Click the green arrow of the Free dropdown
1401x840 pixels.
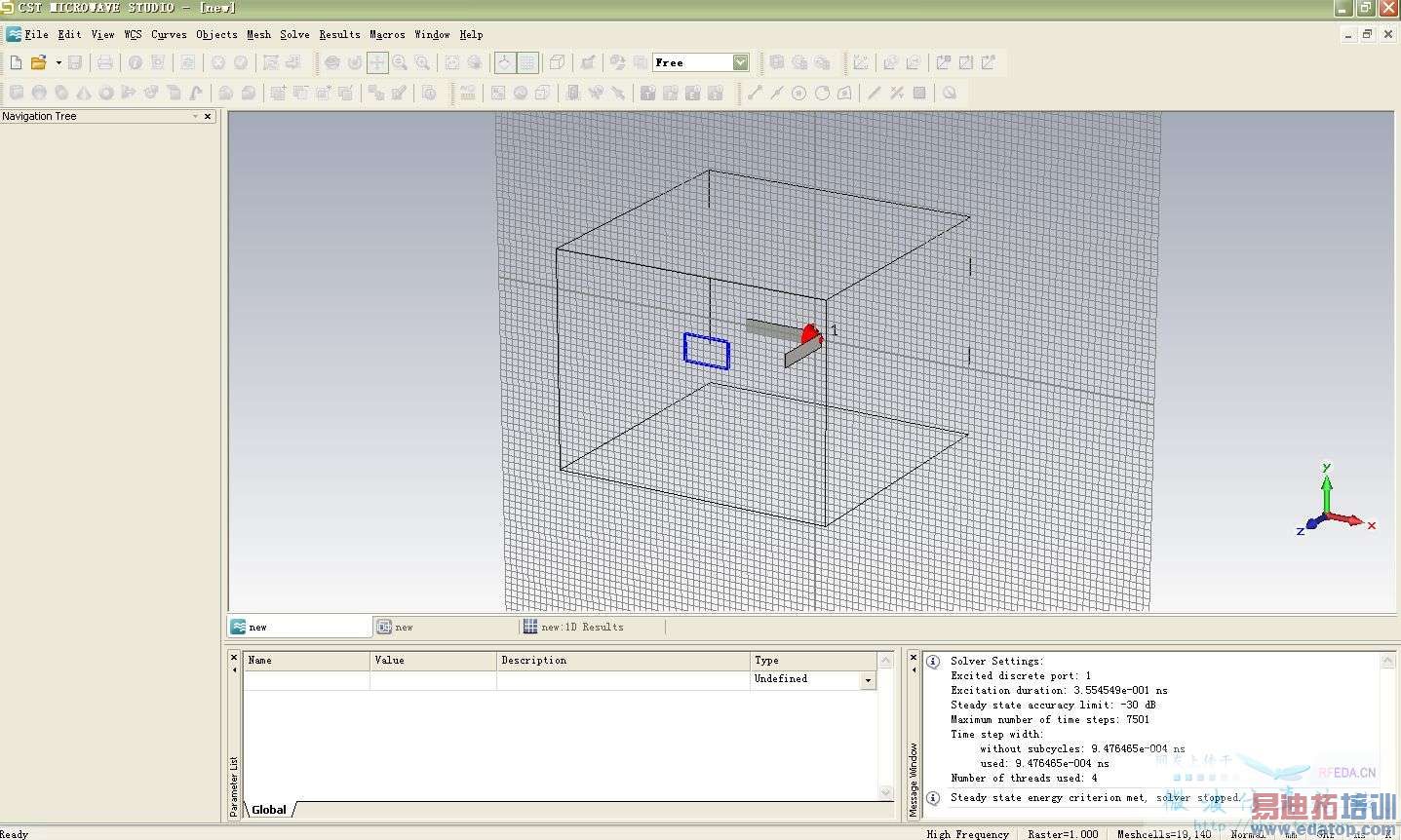coord(740,62)
